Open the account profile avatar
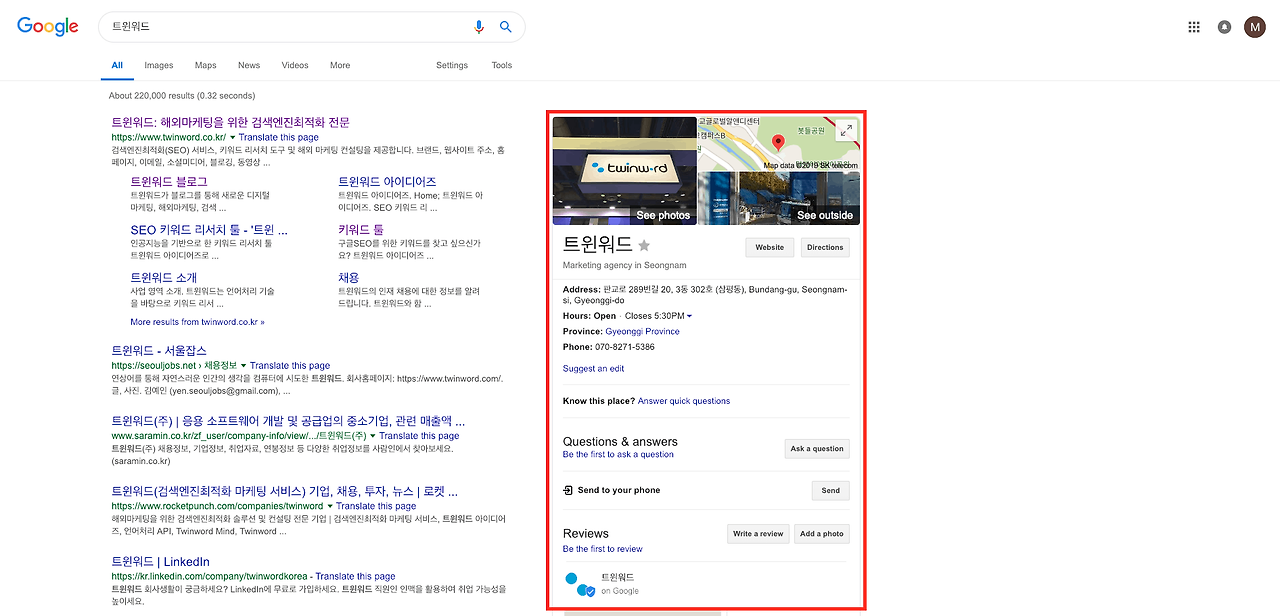The height and width of the screenshot is (616, 1280). tap(1255, 27)
